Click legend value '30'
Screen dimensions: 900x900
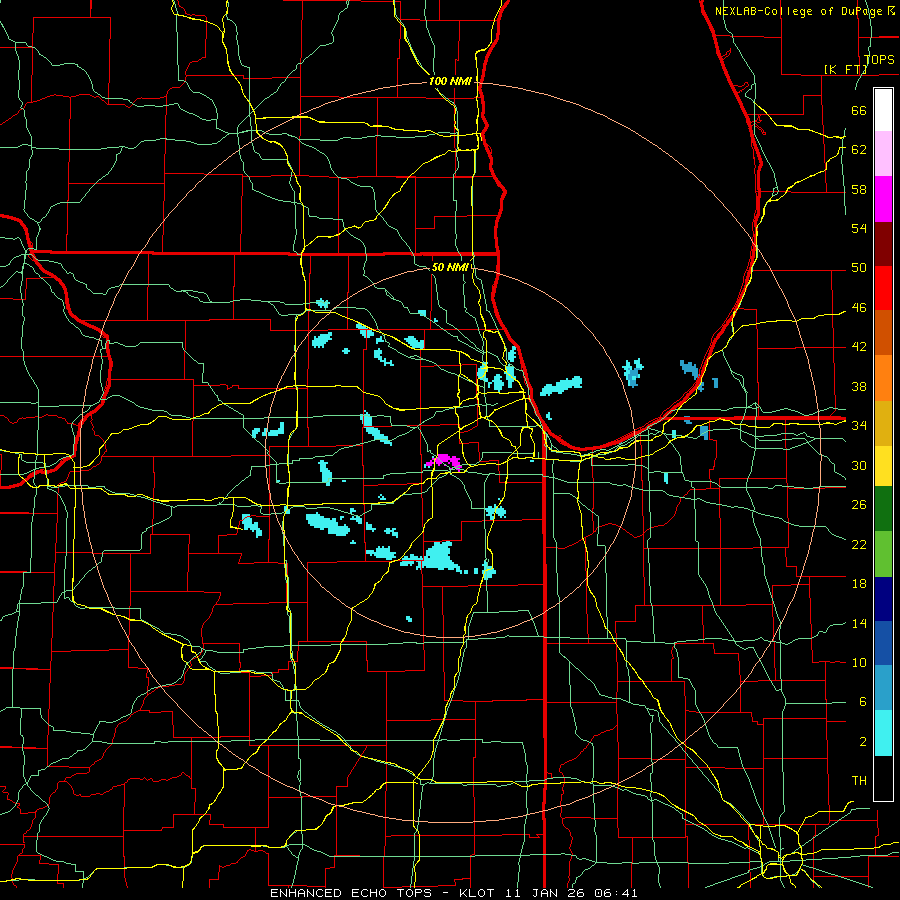point(859,465)
